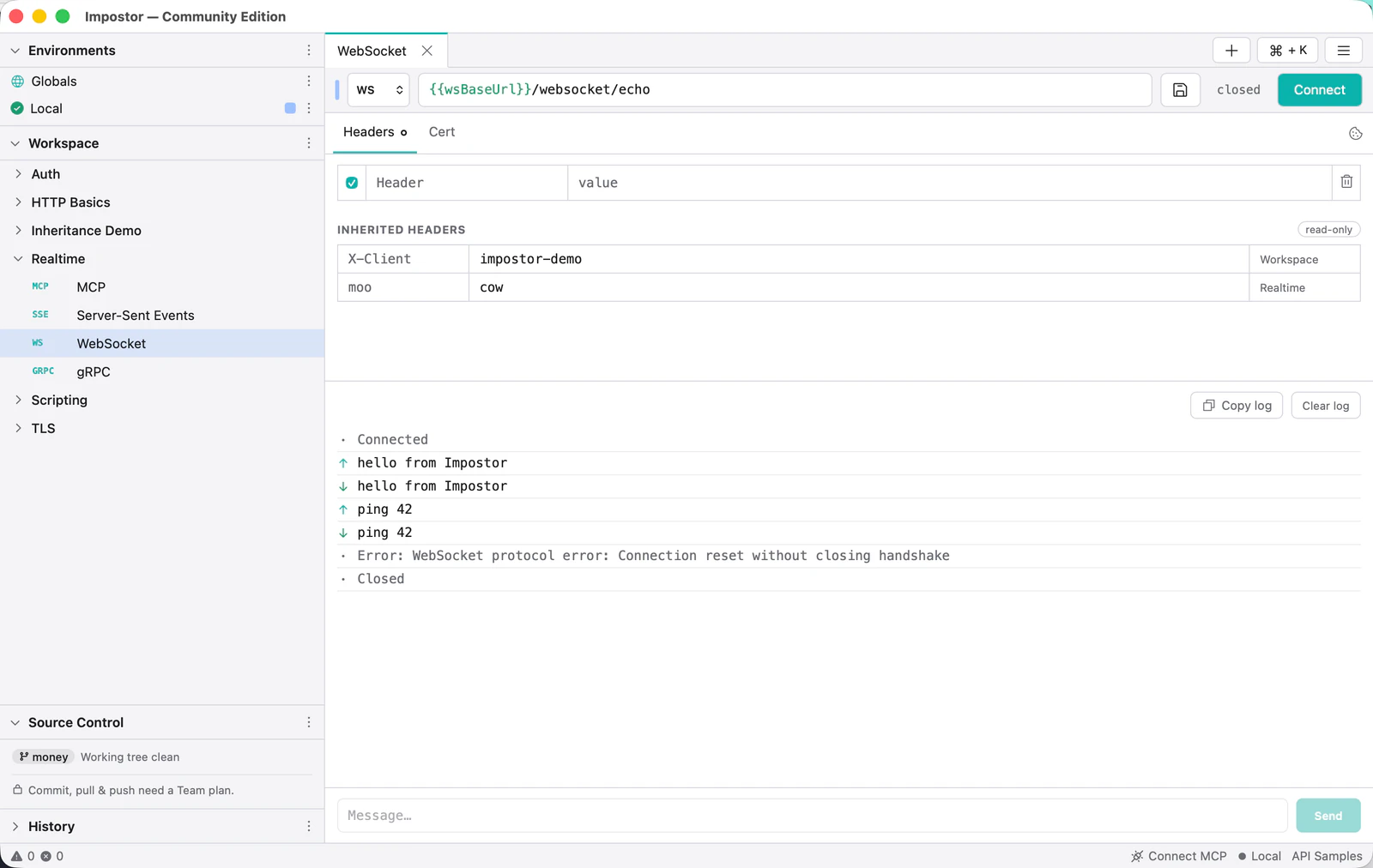This screenshot has width=1373, height=868.
Task: Click the Connect button
Action: pyautogui.click(x=1320, y=90)
